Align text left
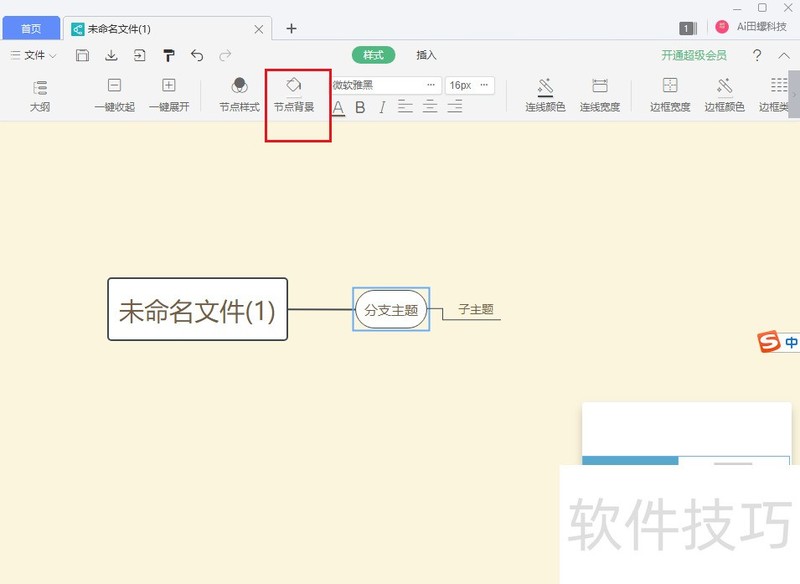 405,107
